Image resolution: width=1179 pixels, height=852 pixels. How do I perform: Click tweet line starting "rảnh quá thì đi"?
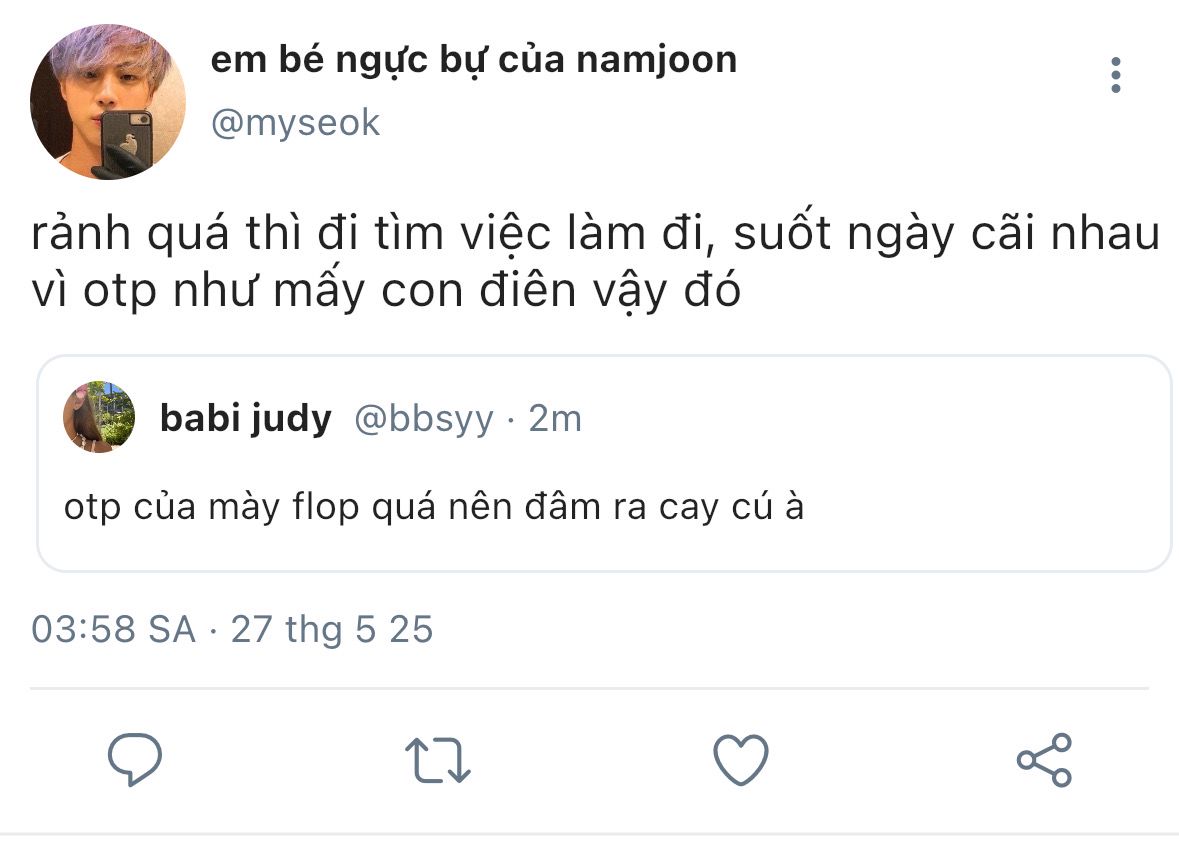[595, 236]
